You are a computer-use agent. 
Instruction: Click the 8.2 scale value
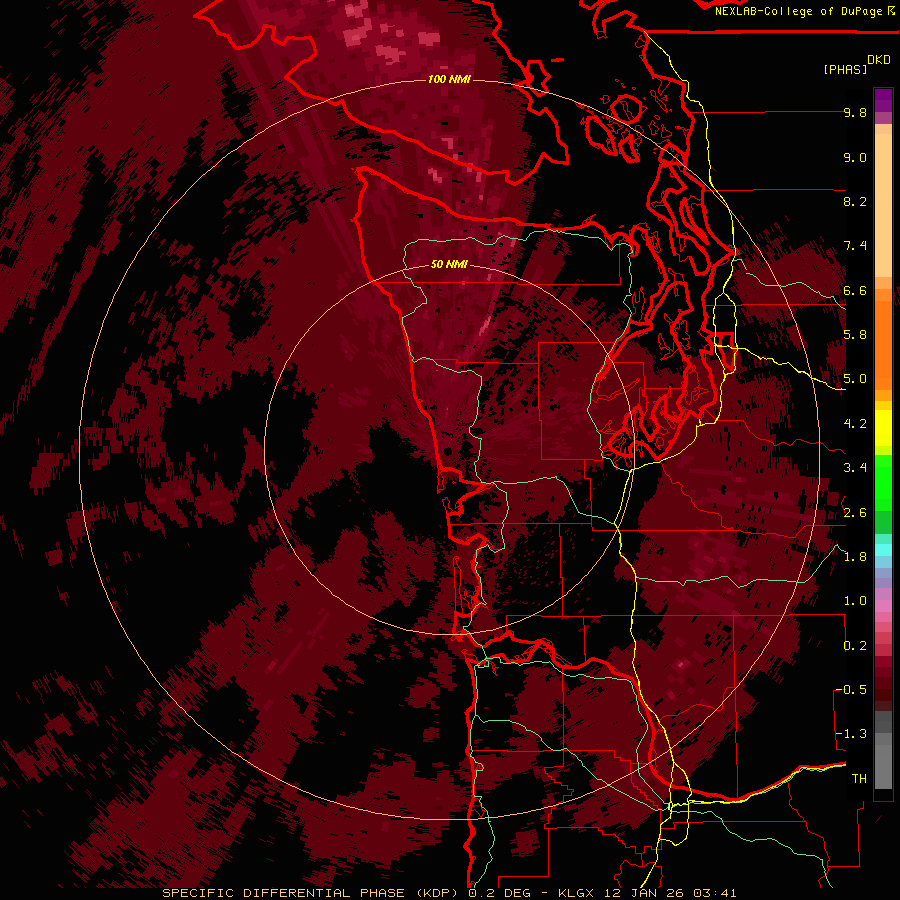click(x=855, y=202)
